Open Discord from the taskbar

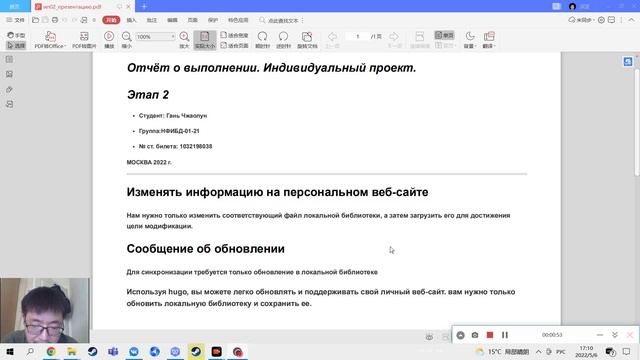175,351
